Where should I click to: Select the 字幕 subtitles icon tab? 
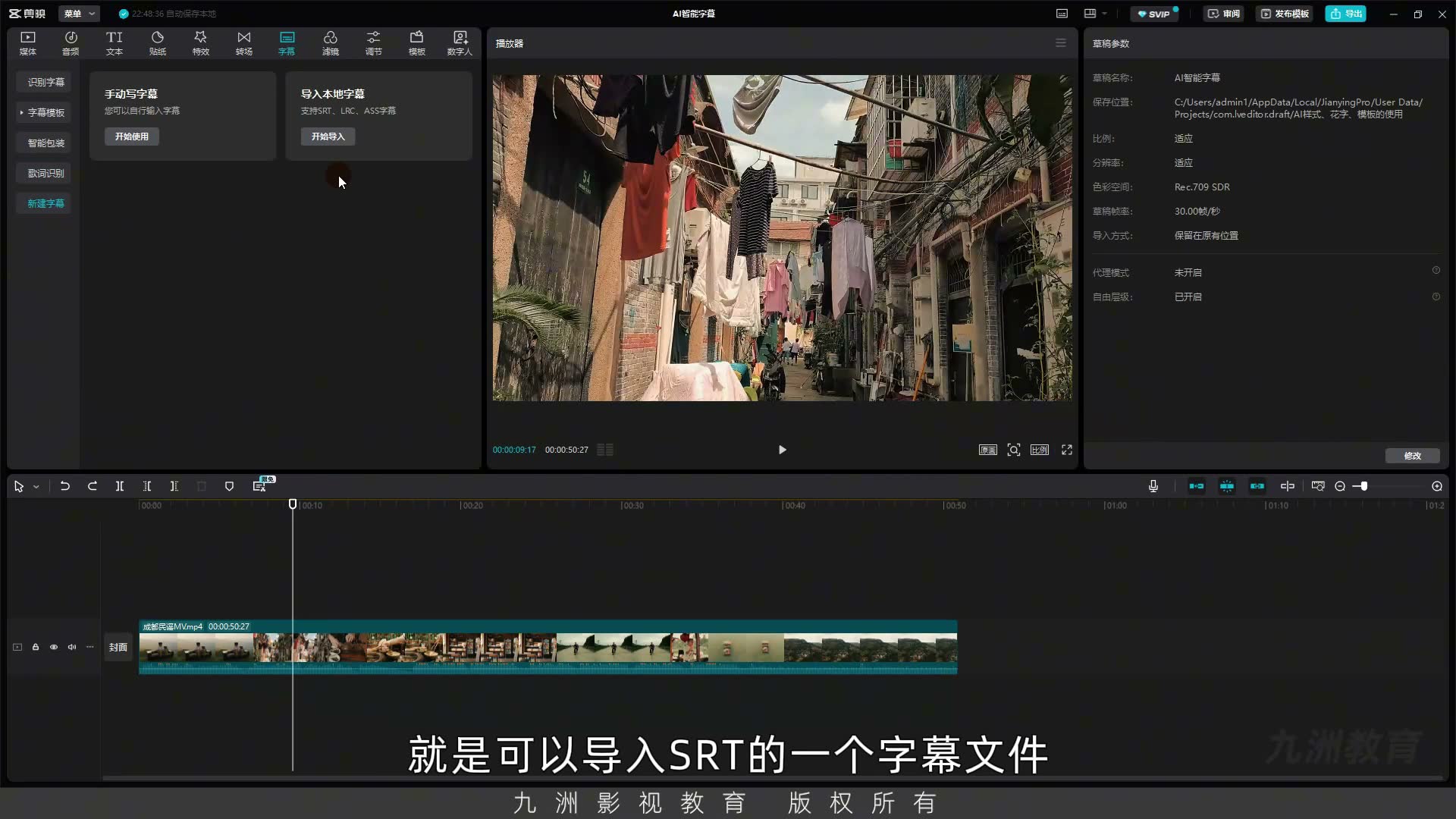tap(287, 43)
